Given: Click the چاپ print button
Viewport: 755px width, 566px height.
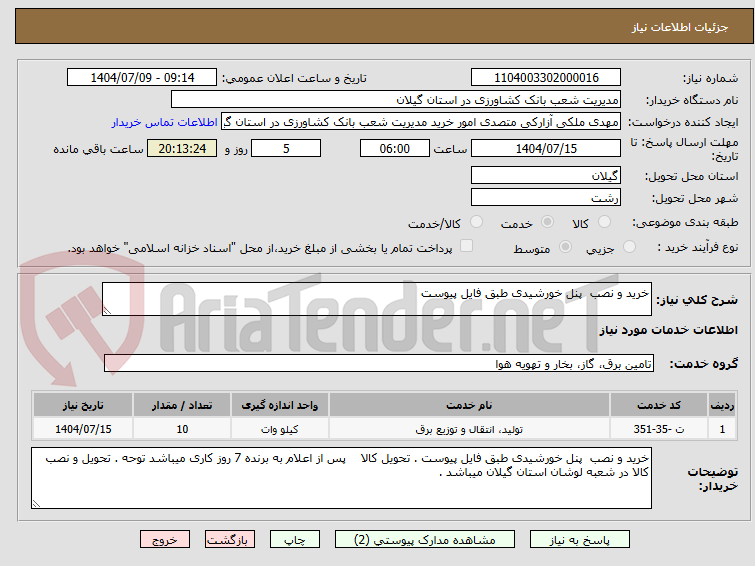Looking at the screenshot, I should pos(295,540).
